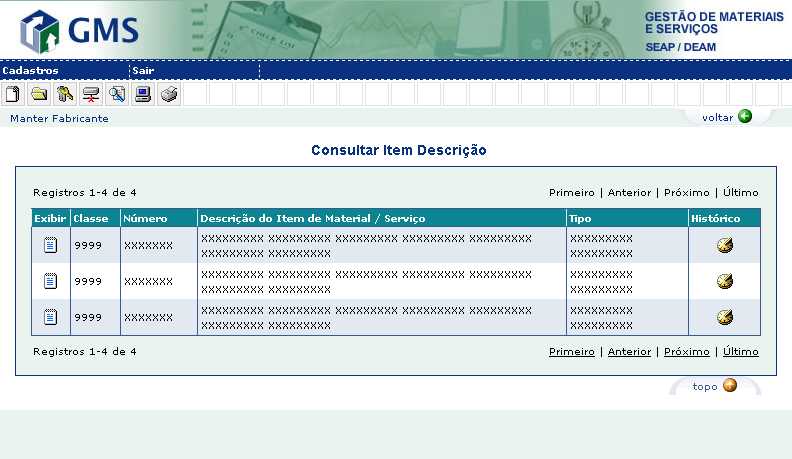The width and height of the screenshot is (792, 459).
Task: View Histórico for the second row item
Action: click(x=725, y=281)
